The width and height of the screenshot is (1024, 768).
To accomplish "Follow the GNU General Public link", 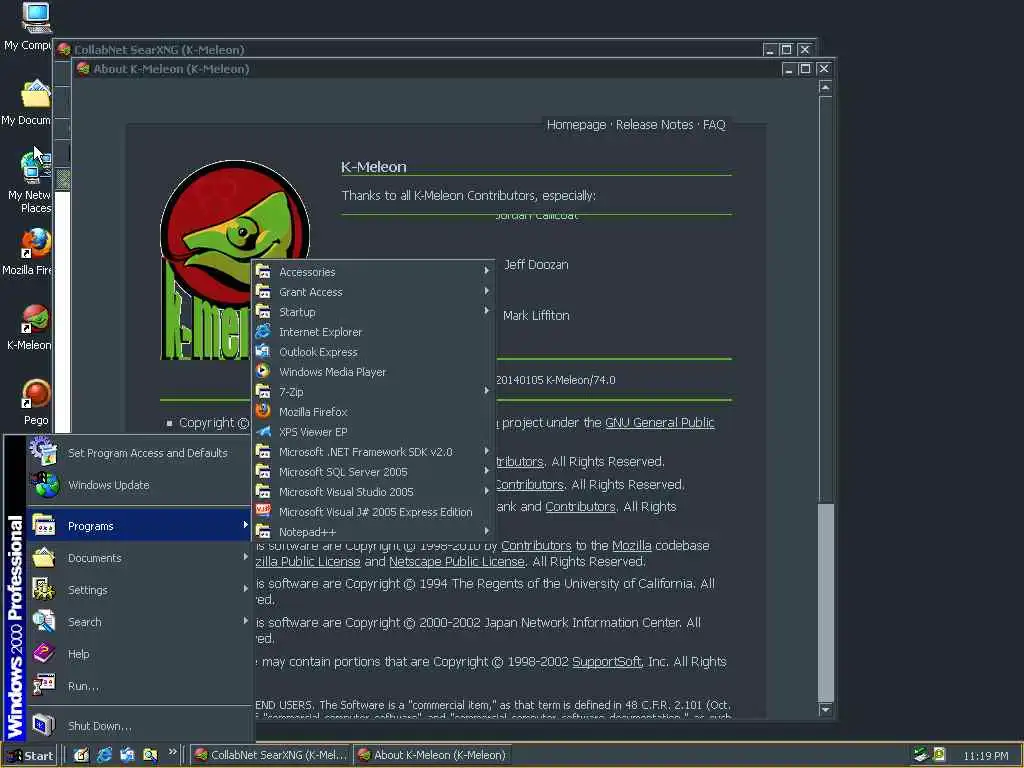I will click(660, 423).
